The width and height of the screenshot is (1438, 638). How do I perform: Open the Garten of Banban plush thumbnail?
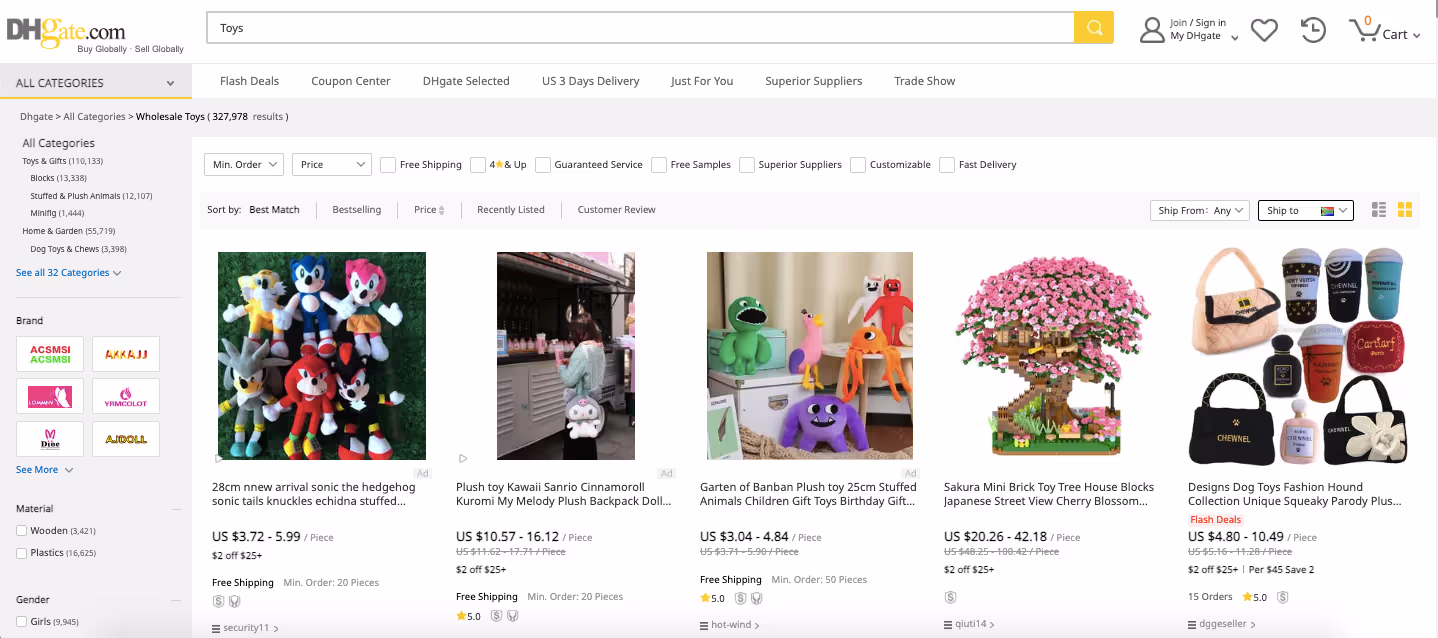[810, 356]
